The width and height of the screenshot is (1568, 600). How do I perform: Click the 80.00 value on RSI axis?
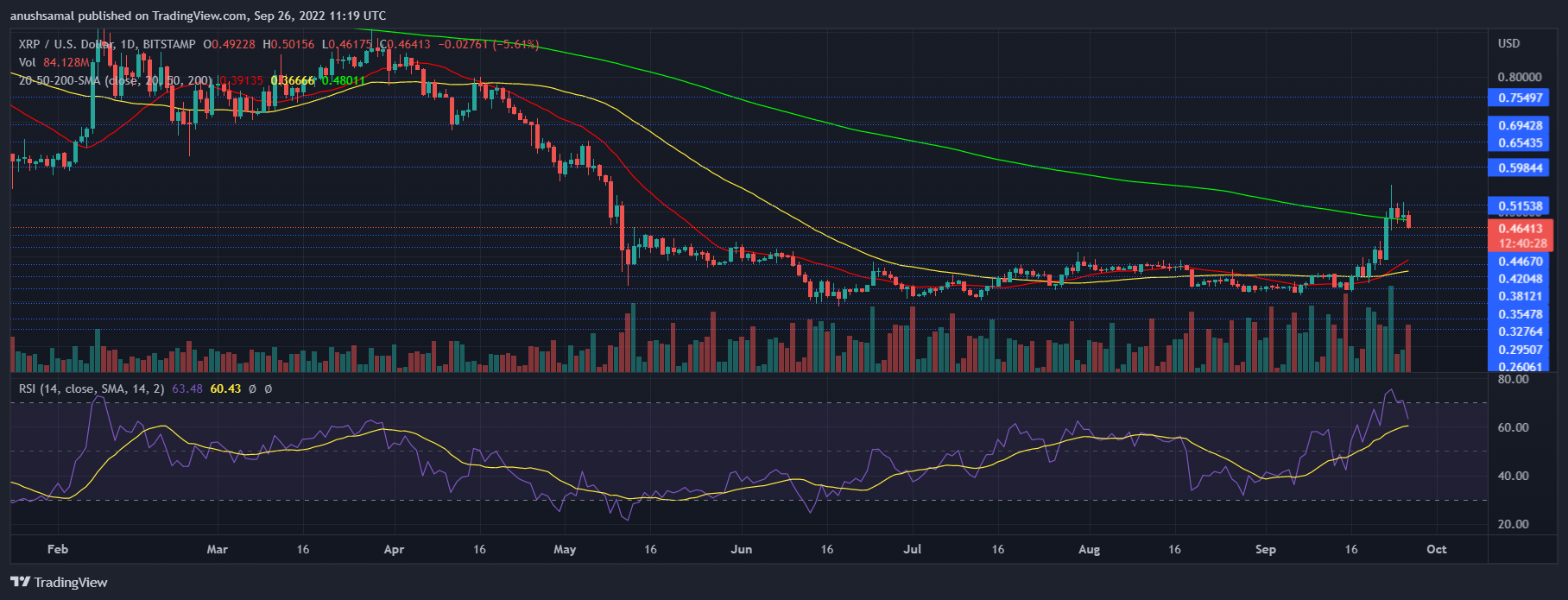click(1514, 379)
